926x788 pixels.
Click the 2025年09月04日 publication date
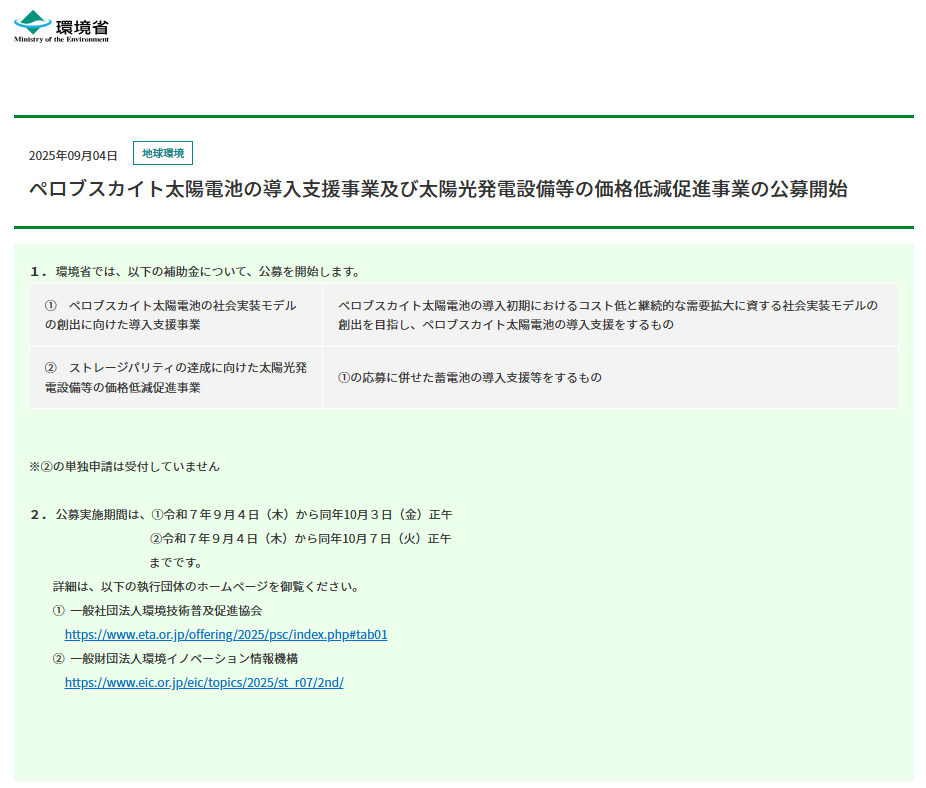pyautogui.click(x=73, y=155)
